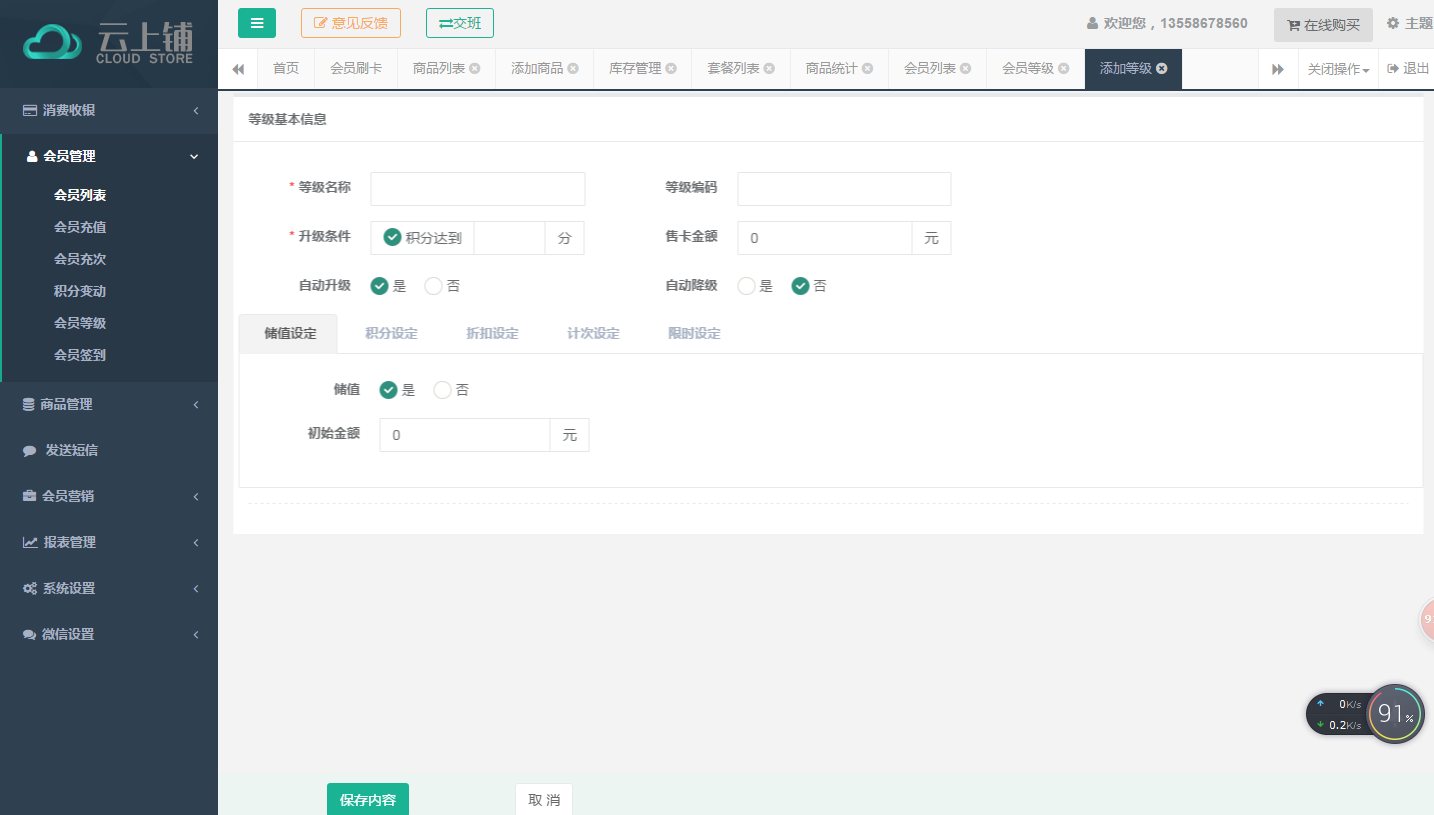Select 储值 否 radio option
The height and width of the screenshot is (815, 1434).
pos(442,390)
